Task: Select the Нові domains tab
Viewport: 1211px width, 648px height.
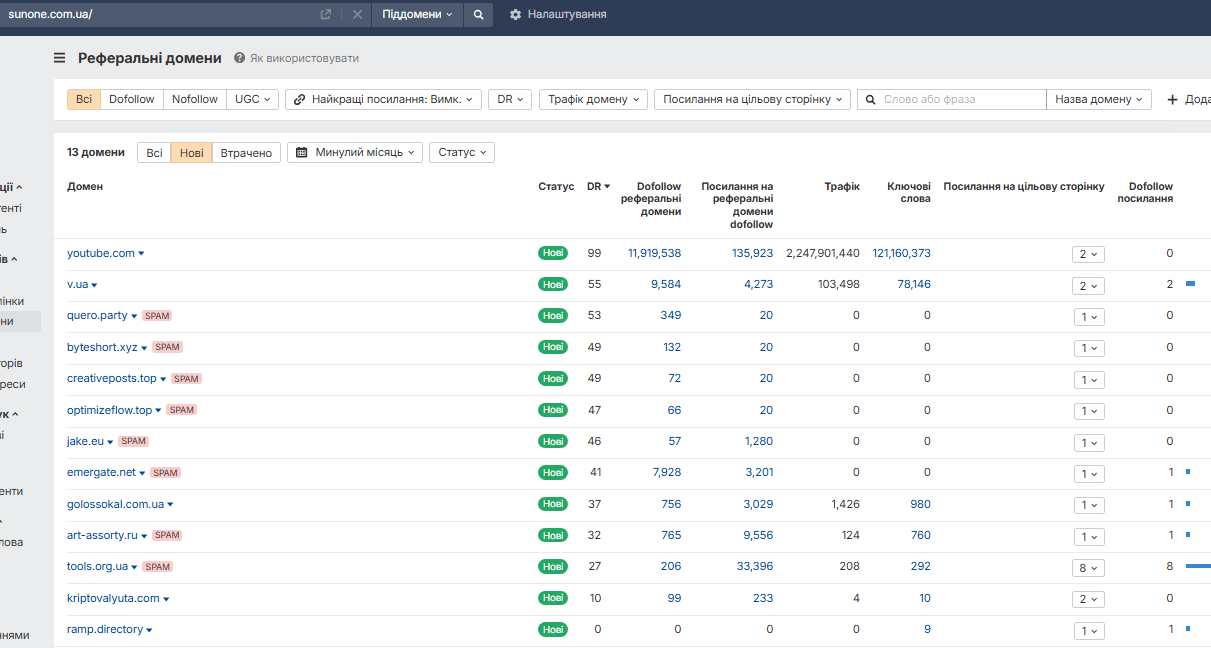Action: 191,153
